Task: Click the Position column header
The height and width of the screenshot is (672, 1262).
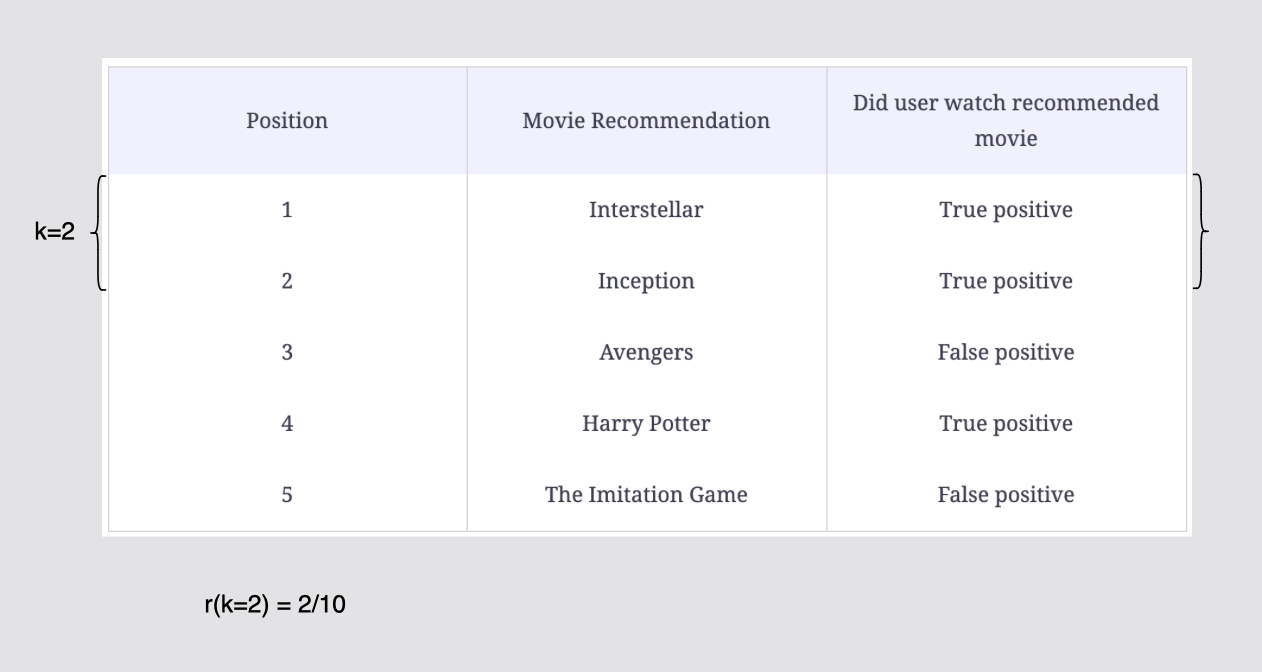Action: pos(287,121)
